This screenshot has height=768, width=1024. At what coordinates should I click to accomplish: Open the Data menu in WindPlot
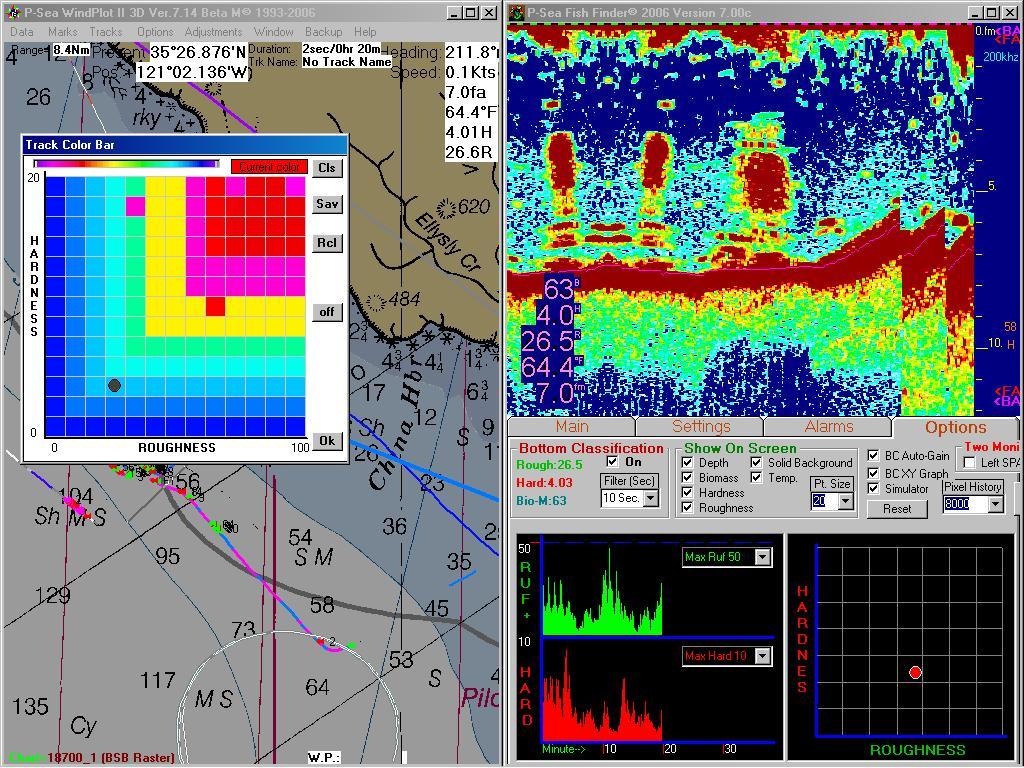[22, 31]
